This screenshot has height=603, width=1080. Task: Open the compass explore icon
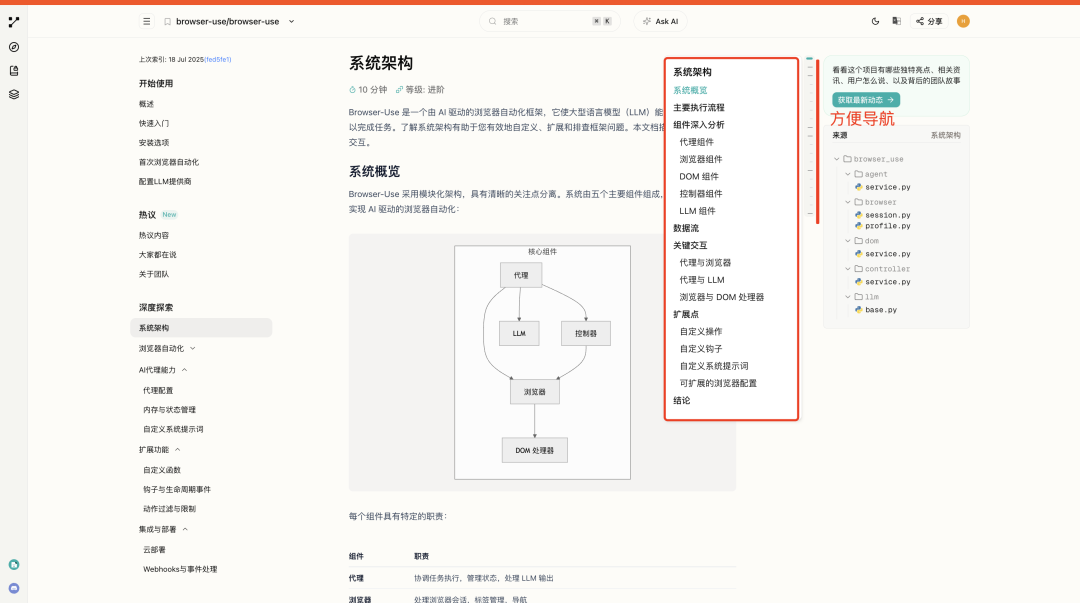(x=14, y=47)
